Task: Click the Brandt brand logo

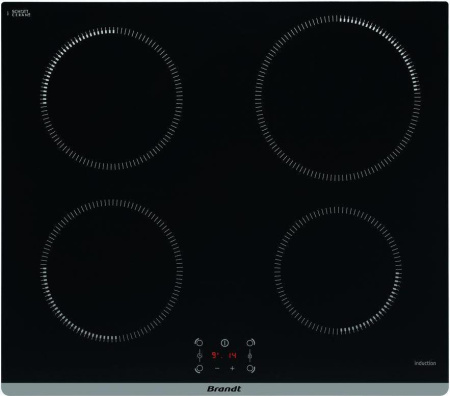Action: (x=224, y=389)
